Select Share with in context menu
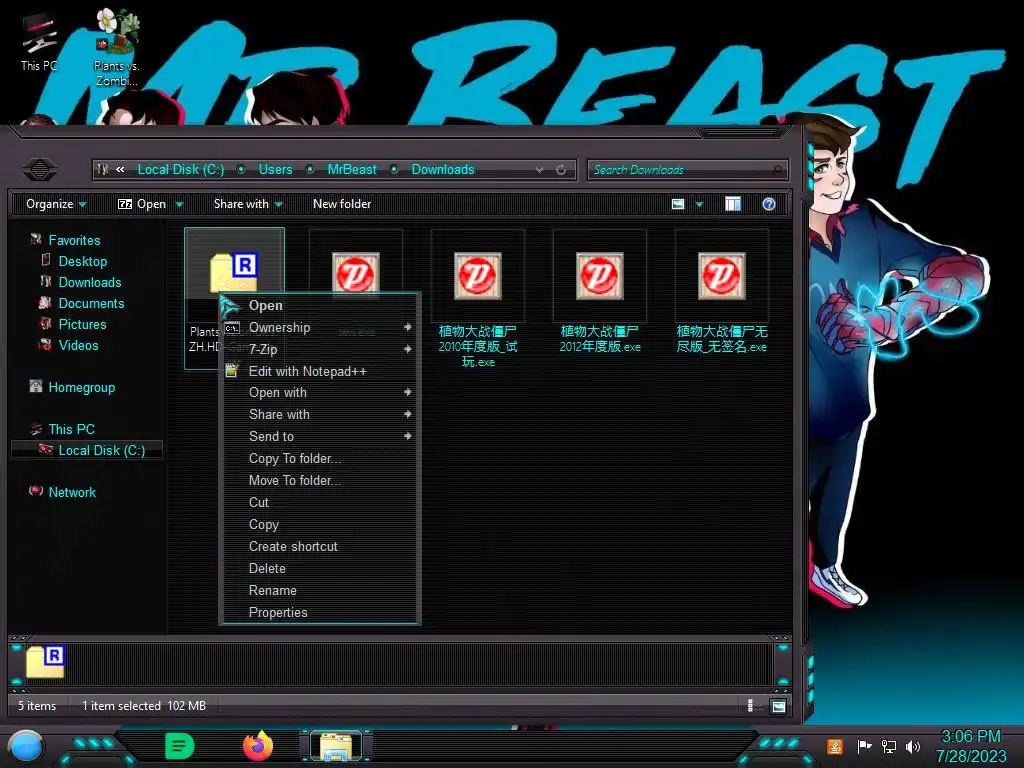1024x768 pixels. coord(320,415)
